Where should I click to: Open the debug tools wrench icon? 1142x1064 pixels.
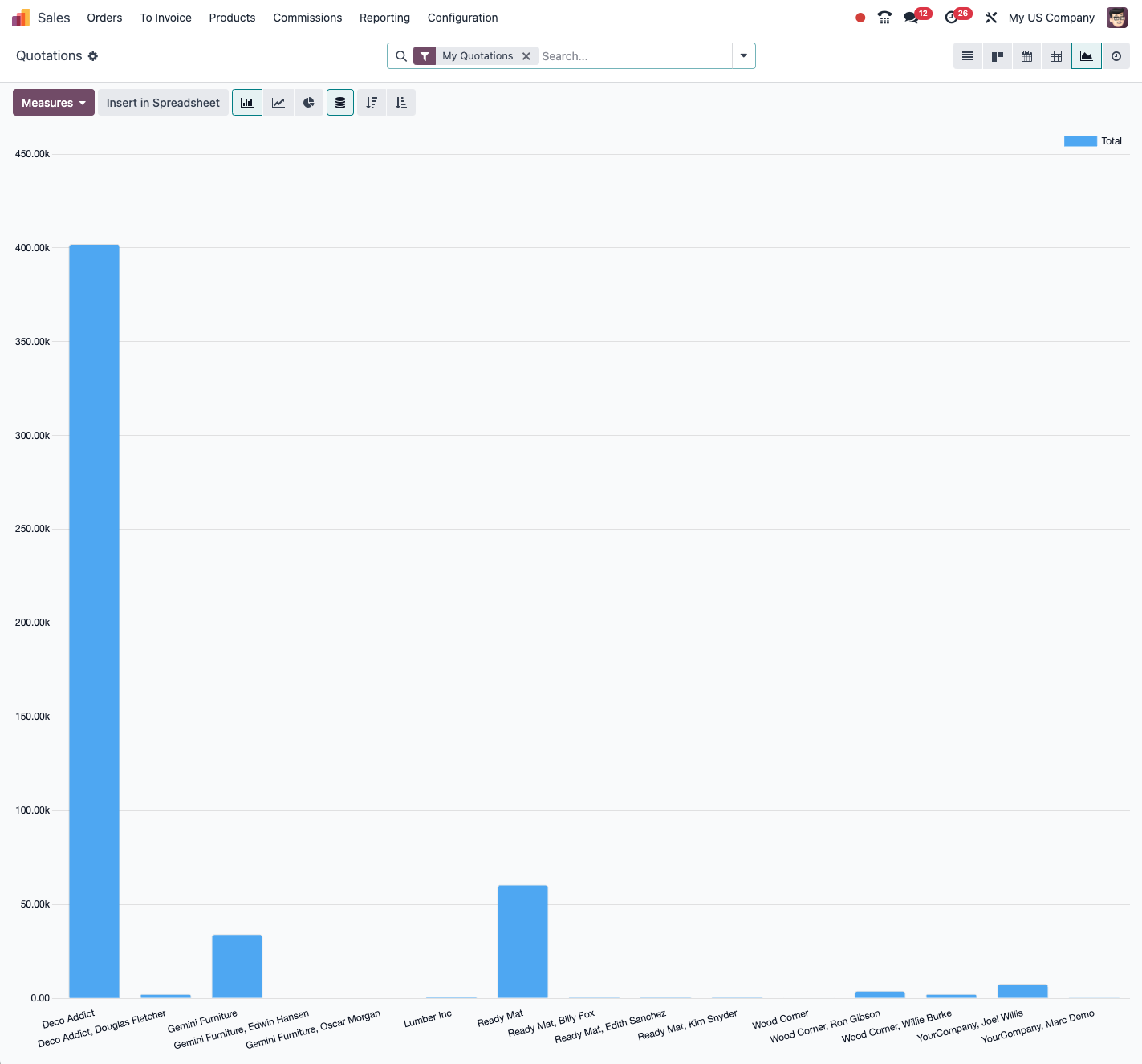coord(991,18)
